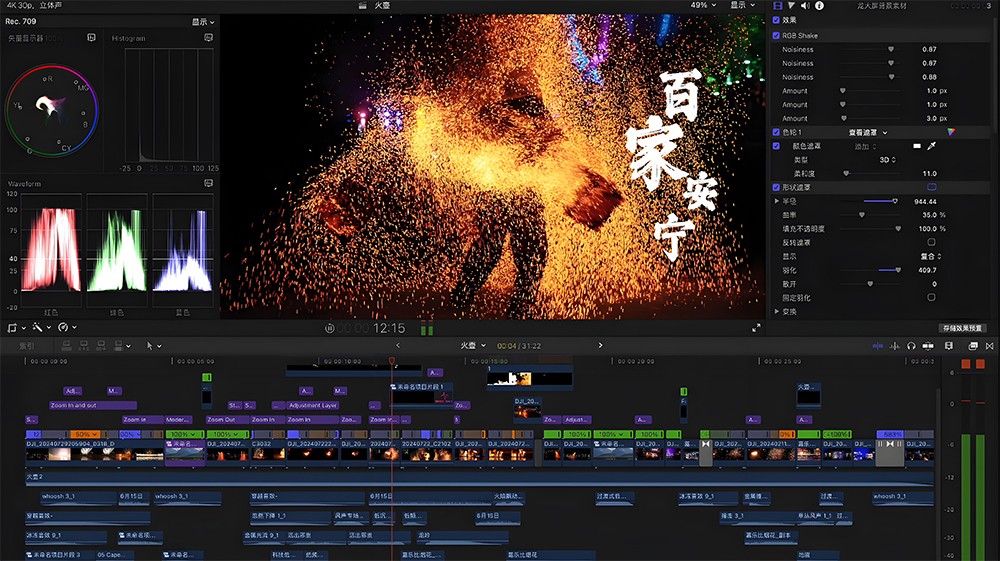Click the insert clip edit icon
Screen dimensions: 1000x561
pos(84,346)
